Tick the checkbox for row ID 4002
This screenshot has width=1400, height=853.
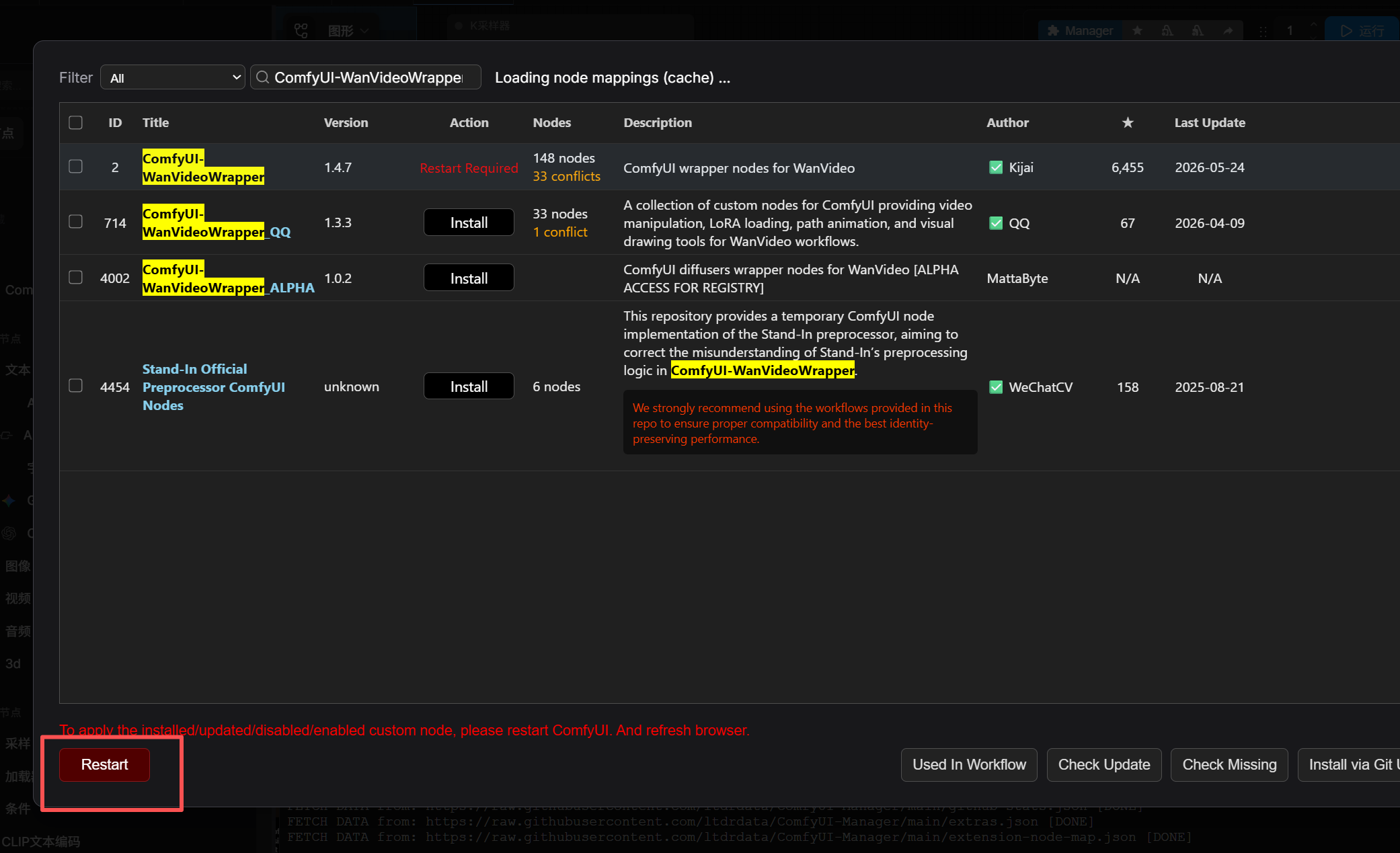pos(75,278)
